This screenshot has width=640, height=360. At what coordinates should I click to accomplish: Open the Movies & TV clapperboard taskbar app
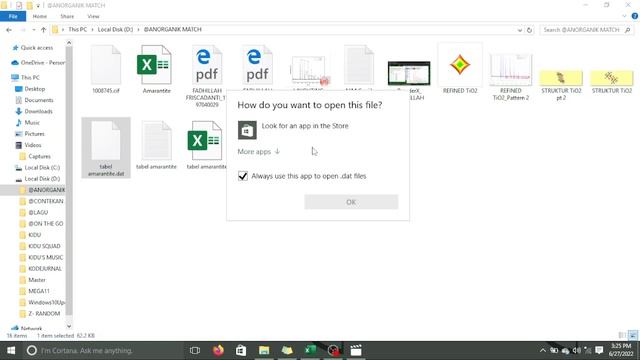point(356,351)
